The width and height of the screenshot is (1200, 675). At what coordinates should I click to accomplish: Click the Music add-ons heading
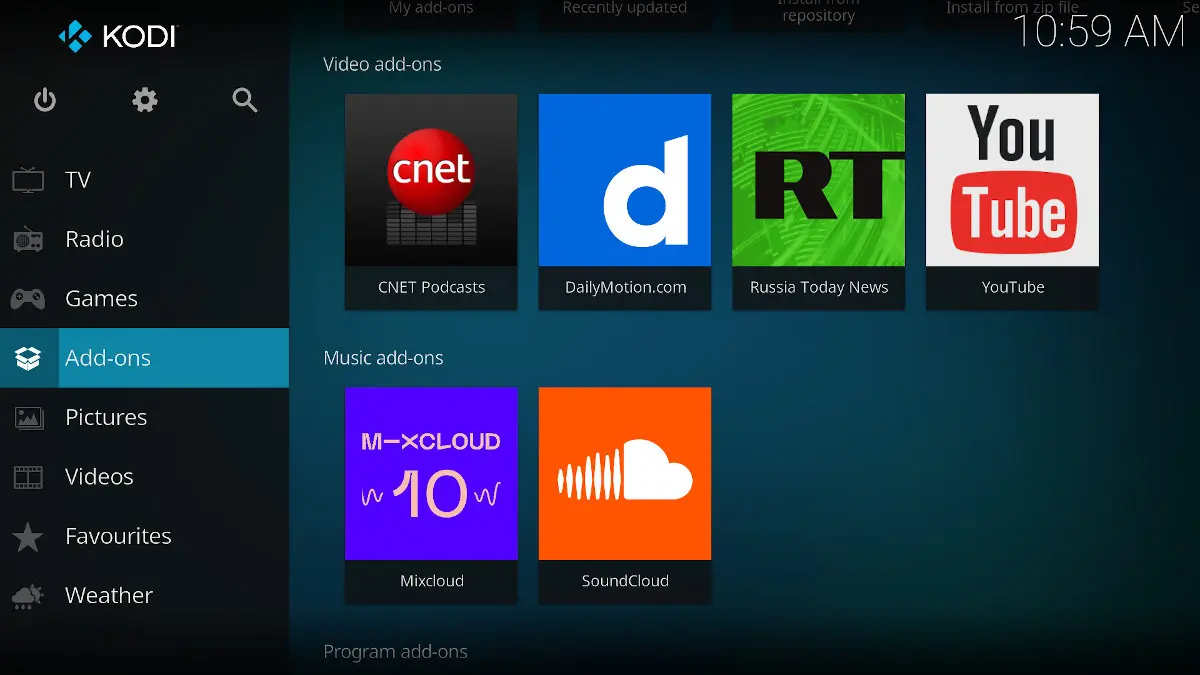(383, 358)
